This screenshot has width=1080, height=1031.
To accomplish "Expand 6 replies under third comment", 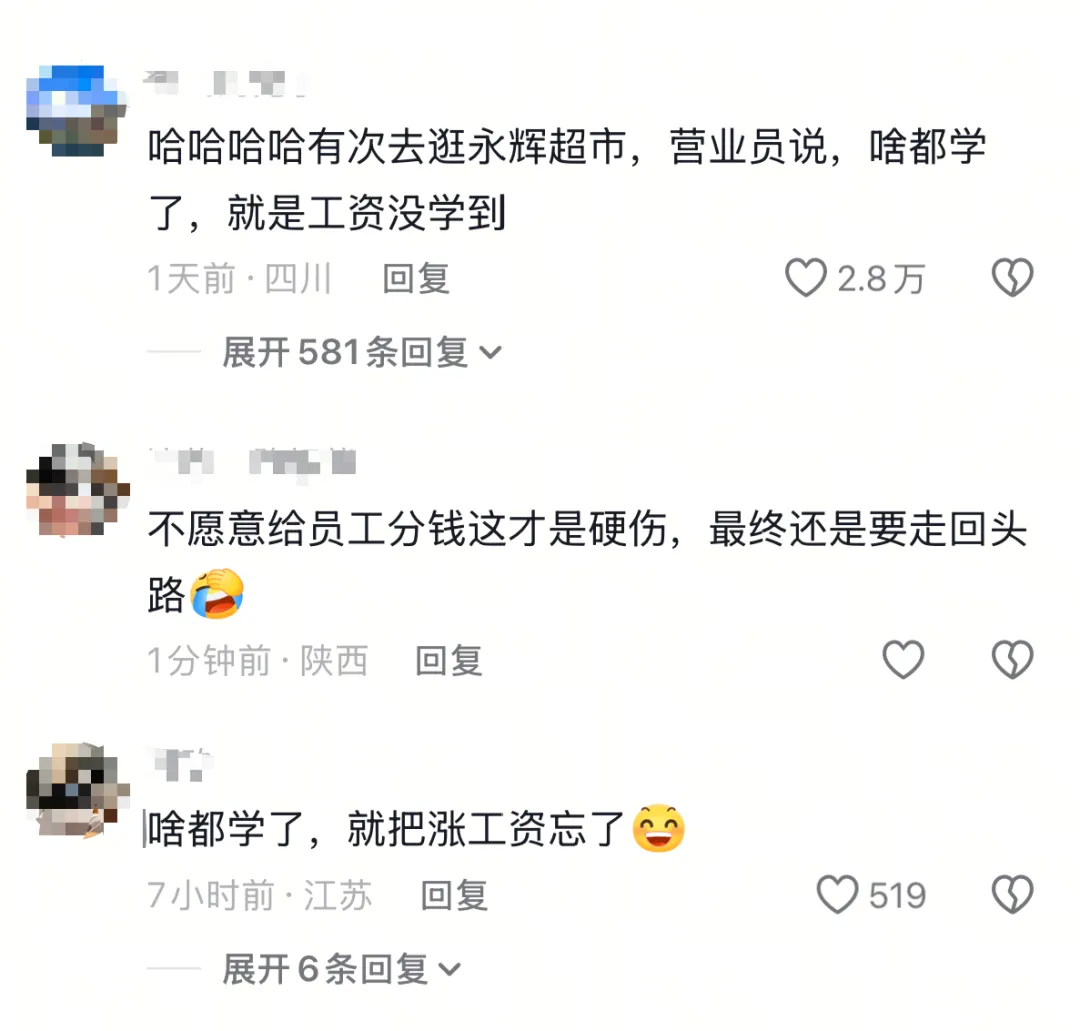I will coord(341,970).
